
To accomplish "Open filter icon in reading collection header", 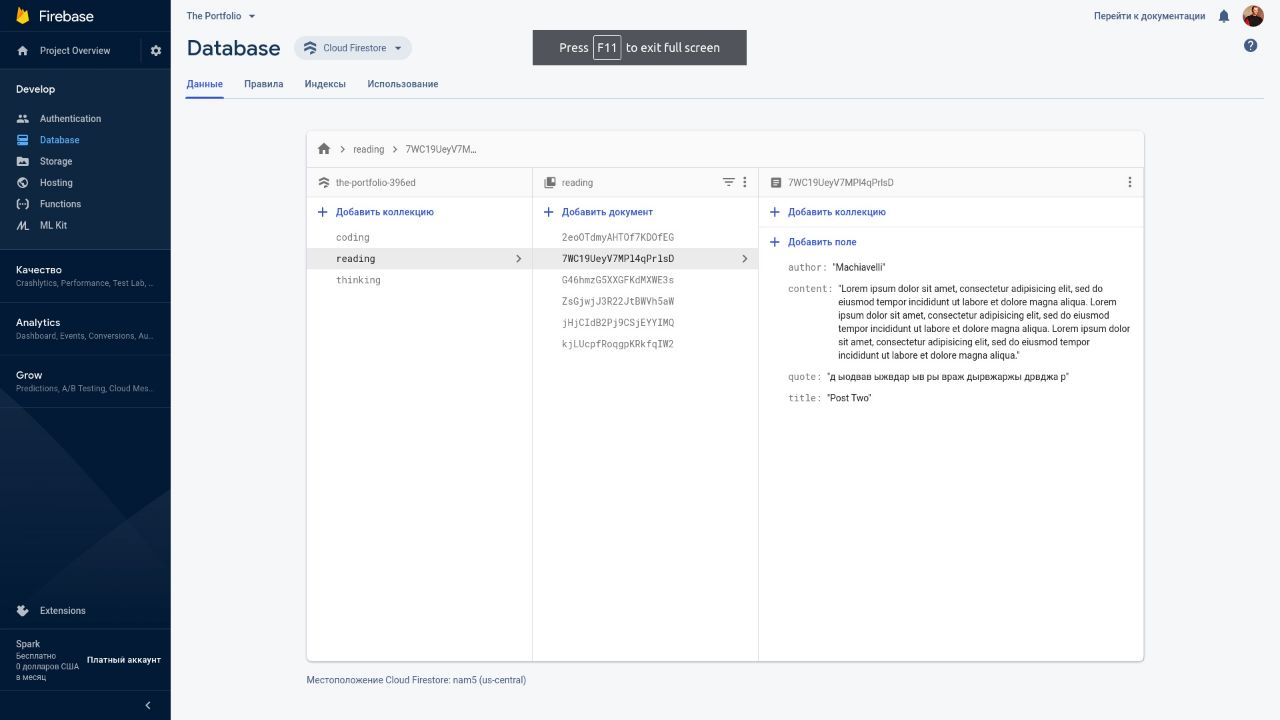I will pos(728,182).
